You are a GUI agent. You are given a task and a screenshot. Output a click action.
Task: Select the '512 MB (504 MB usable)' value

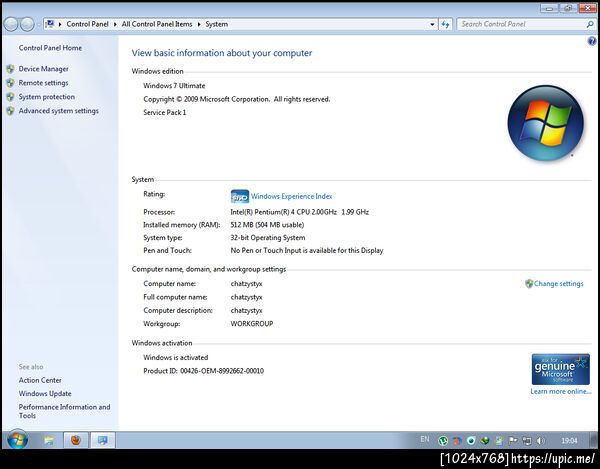tap(267, 225)
